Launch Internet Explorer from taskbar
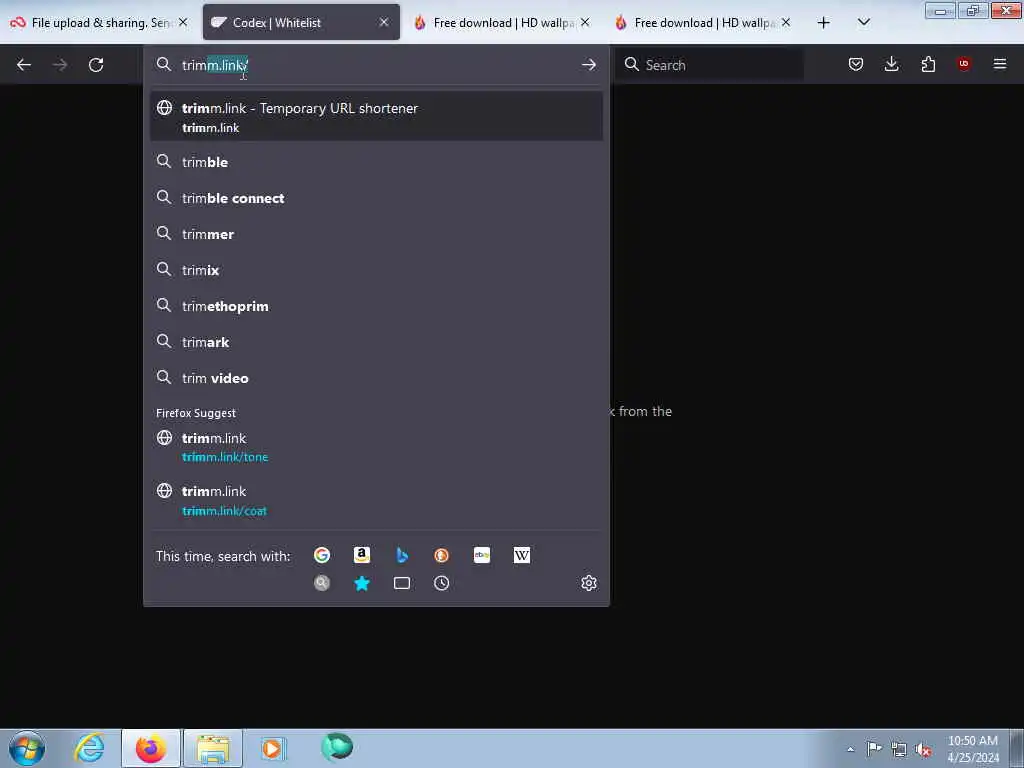Screen dimensions: 1024x768 [x=89, y=748]
